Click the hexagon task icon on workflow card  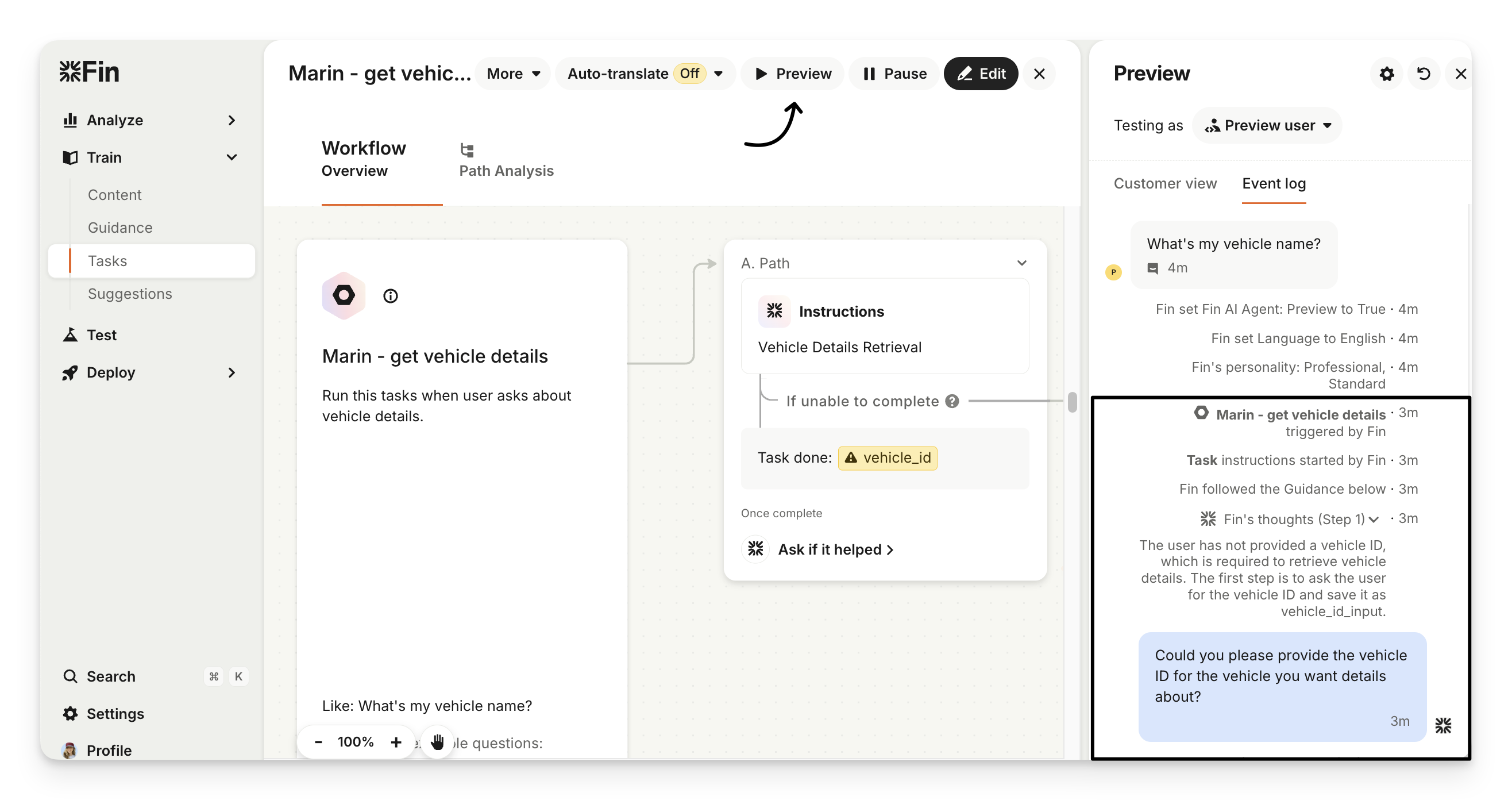click(x=344, y=295)
